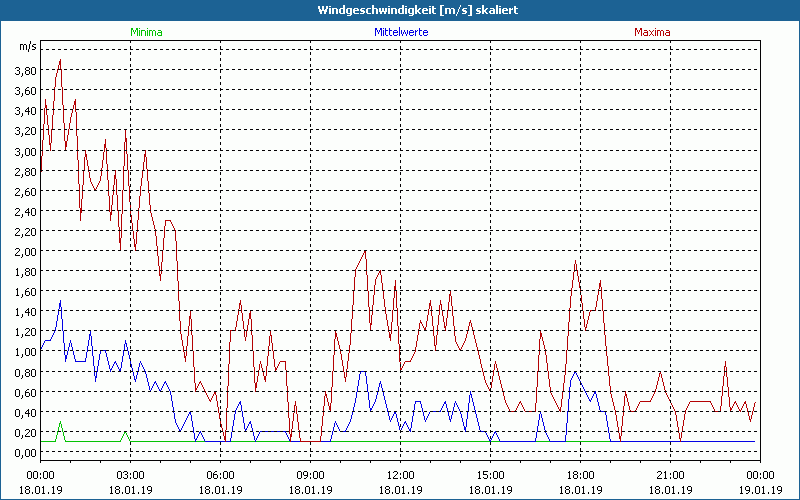800x500 pixels.
Task: Click the green Minima legend label
Action: coord(146,32)
